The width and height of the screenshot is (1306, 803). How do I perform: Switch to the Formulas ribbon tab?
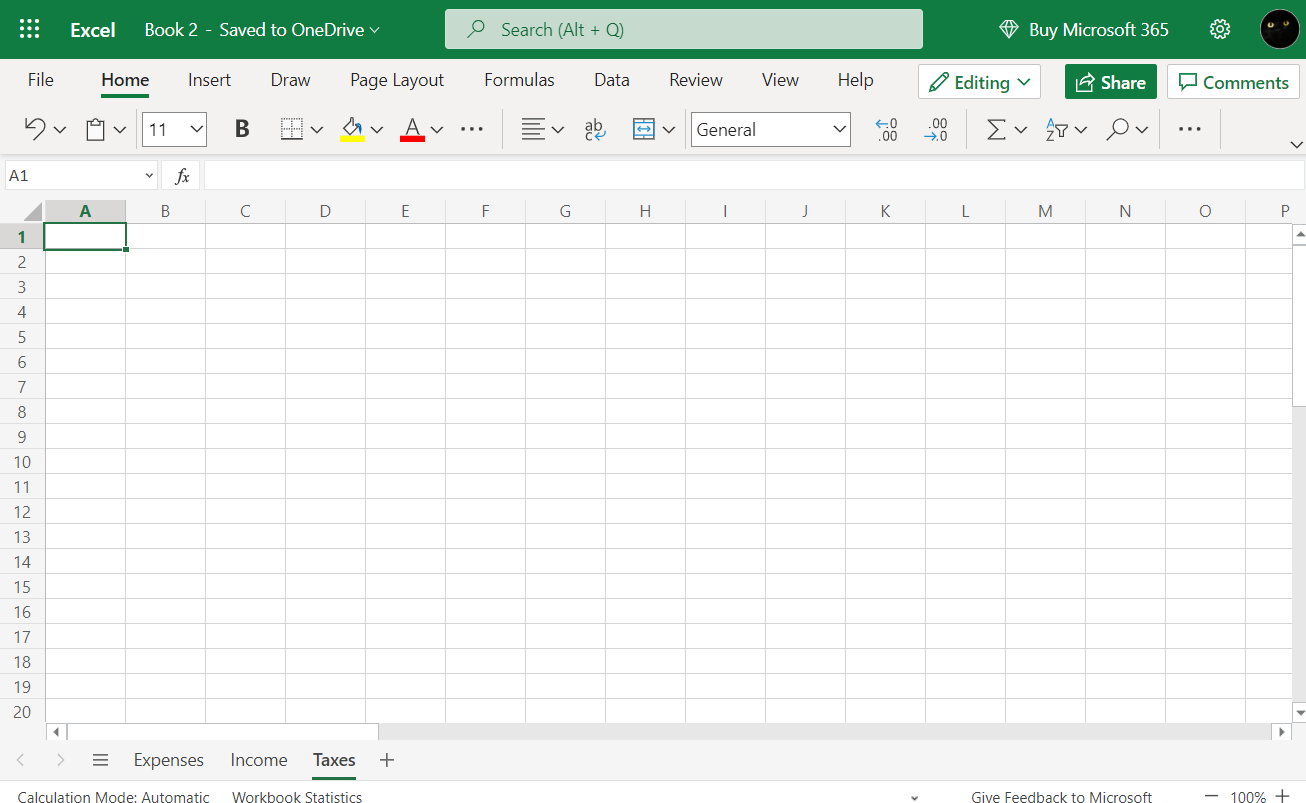click(519, 79)
